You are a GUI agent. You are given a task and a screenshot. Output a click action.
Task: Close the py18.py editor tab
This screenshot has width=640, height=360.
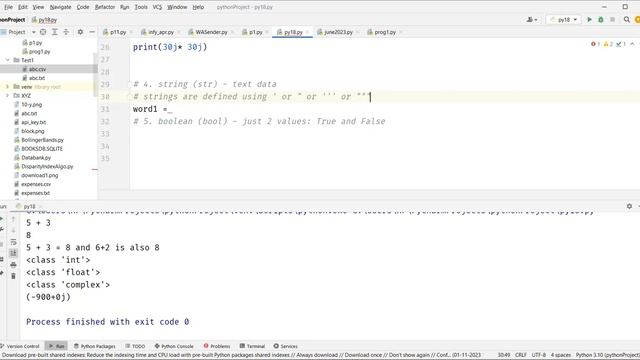pos(307,32)
